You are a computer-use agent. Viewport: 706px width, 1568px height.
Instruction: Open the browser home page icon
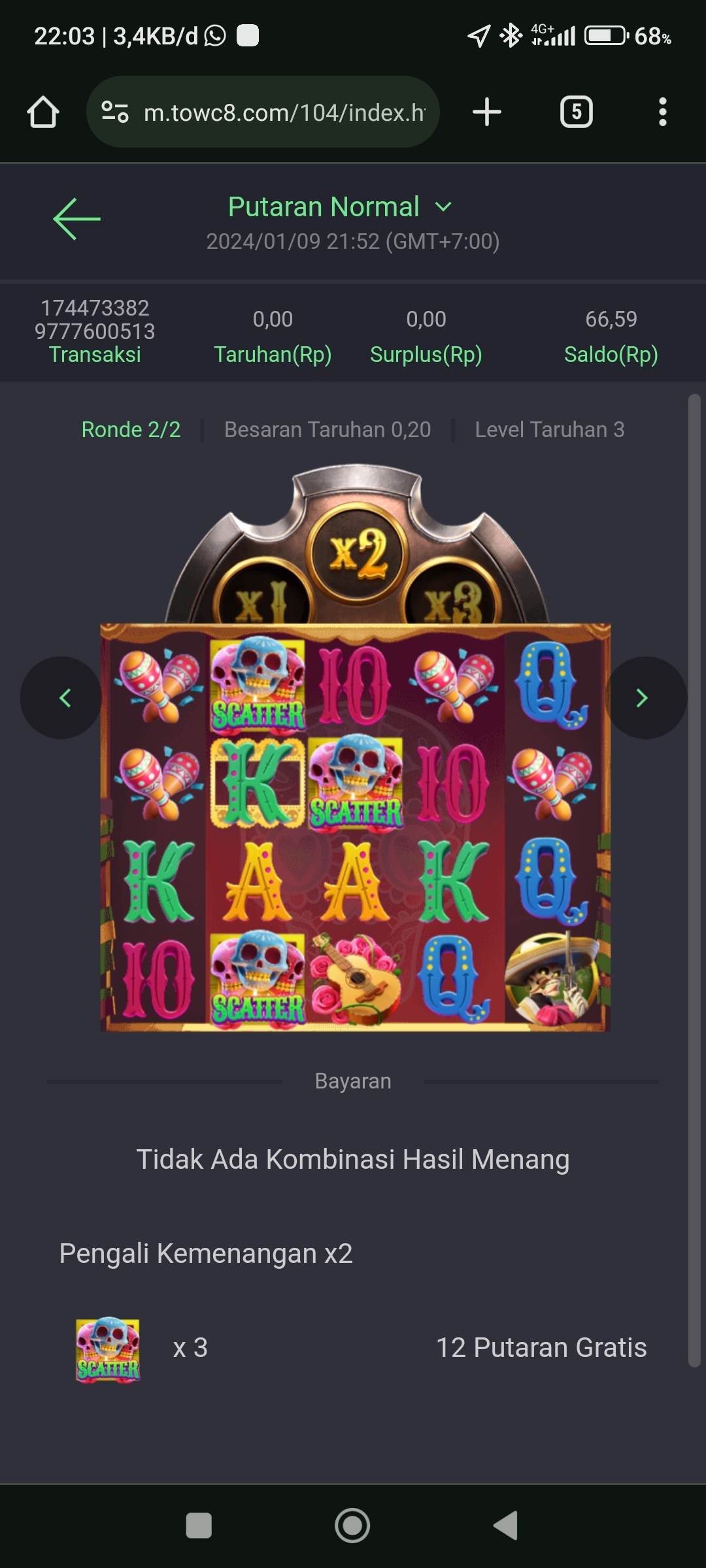[43, 112]
